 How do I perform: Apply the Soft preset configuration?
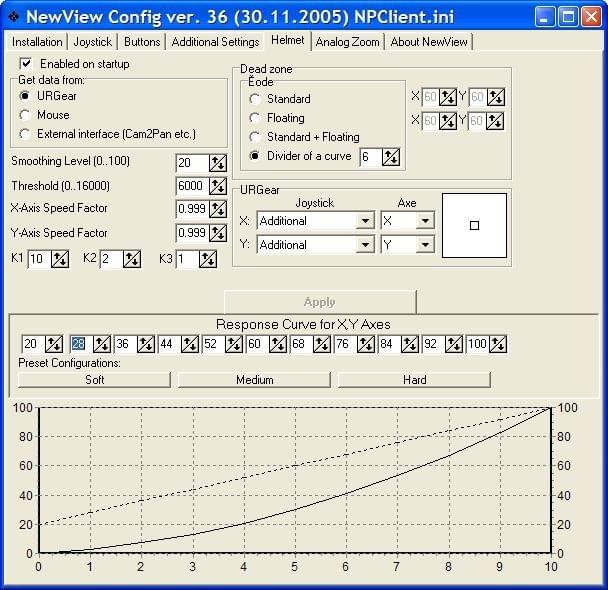tap(94, 380)
